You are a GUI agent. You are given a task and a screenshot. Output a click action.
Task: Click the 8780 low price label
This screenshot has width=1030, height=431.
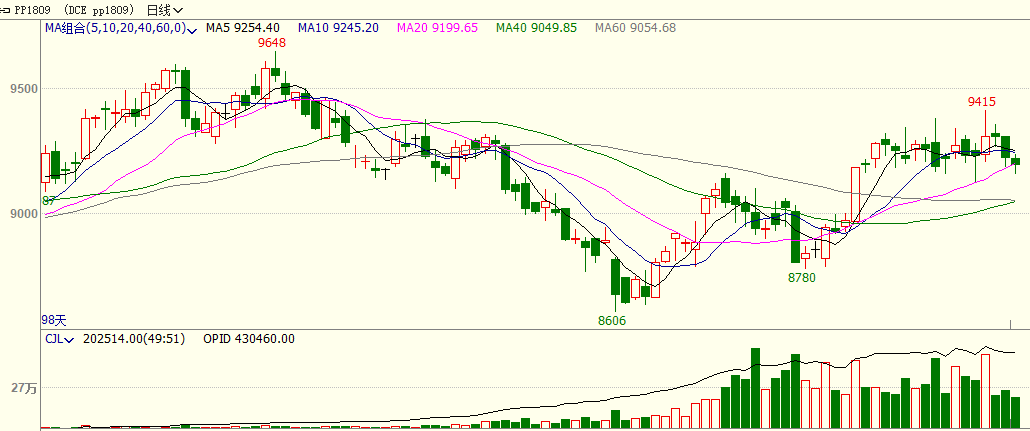pyautogui.click(x=801, y=278)
